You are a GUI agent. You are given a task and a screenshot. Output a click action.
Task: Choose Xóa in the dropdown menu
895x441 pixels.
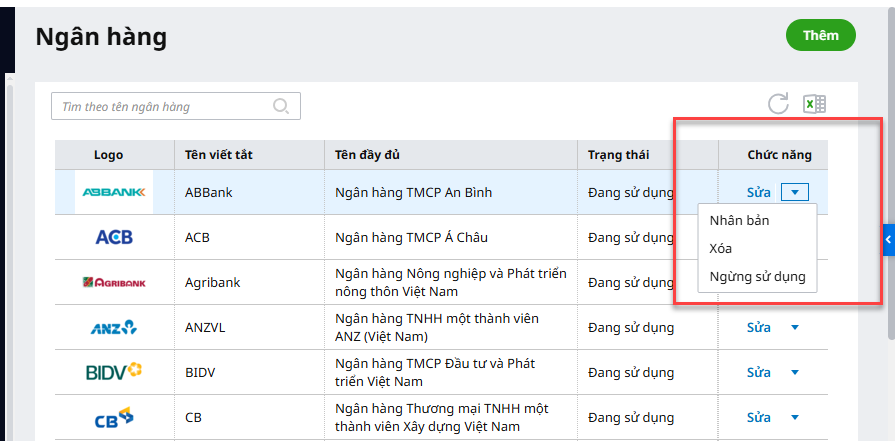(720, 248)
